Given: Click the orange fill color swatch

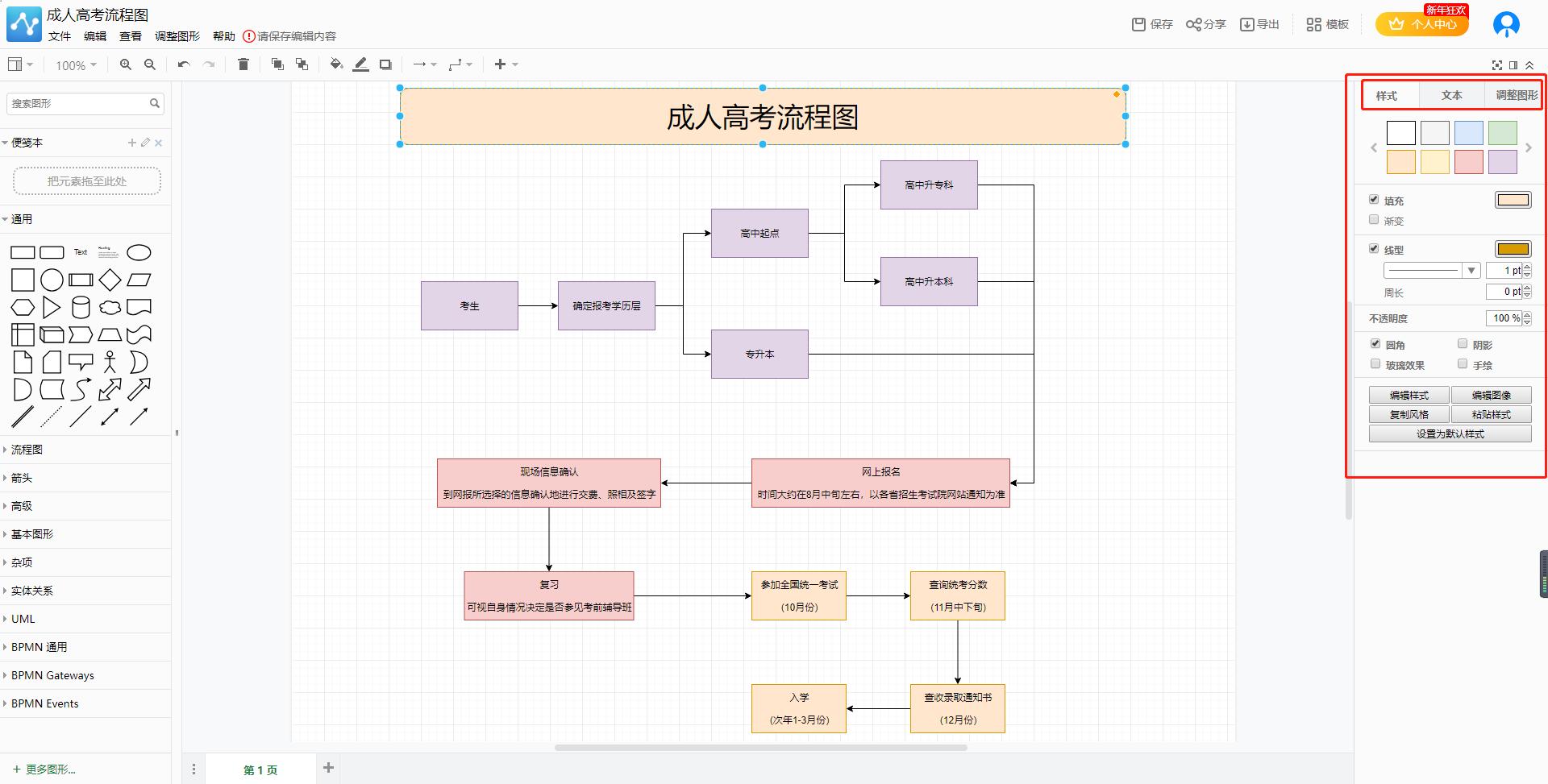Looking at the screenshot, I should 1400,161.
